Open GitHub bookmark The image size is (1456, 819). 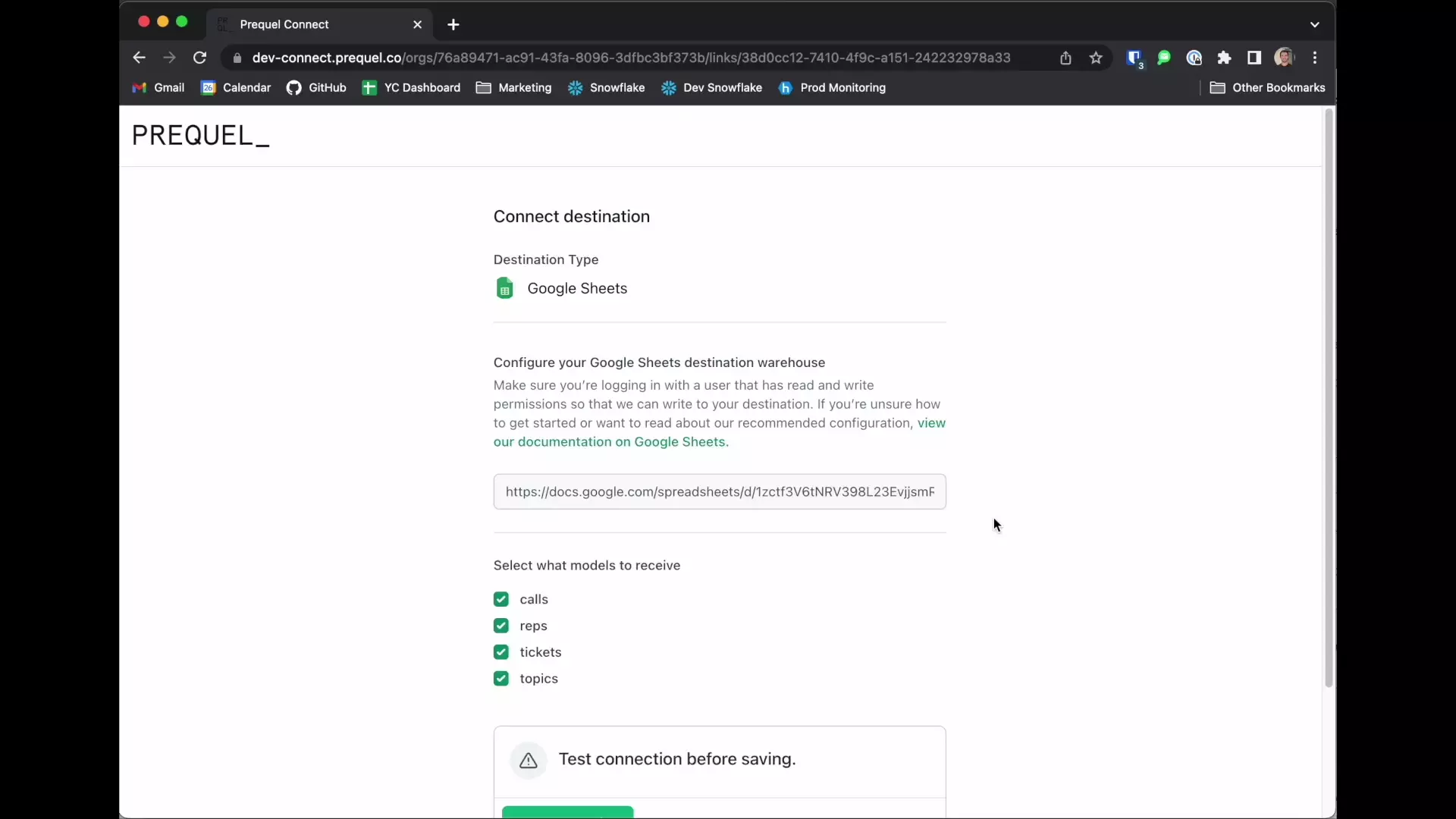click(x=316, y=88)
